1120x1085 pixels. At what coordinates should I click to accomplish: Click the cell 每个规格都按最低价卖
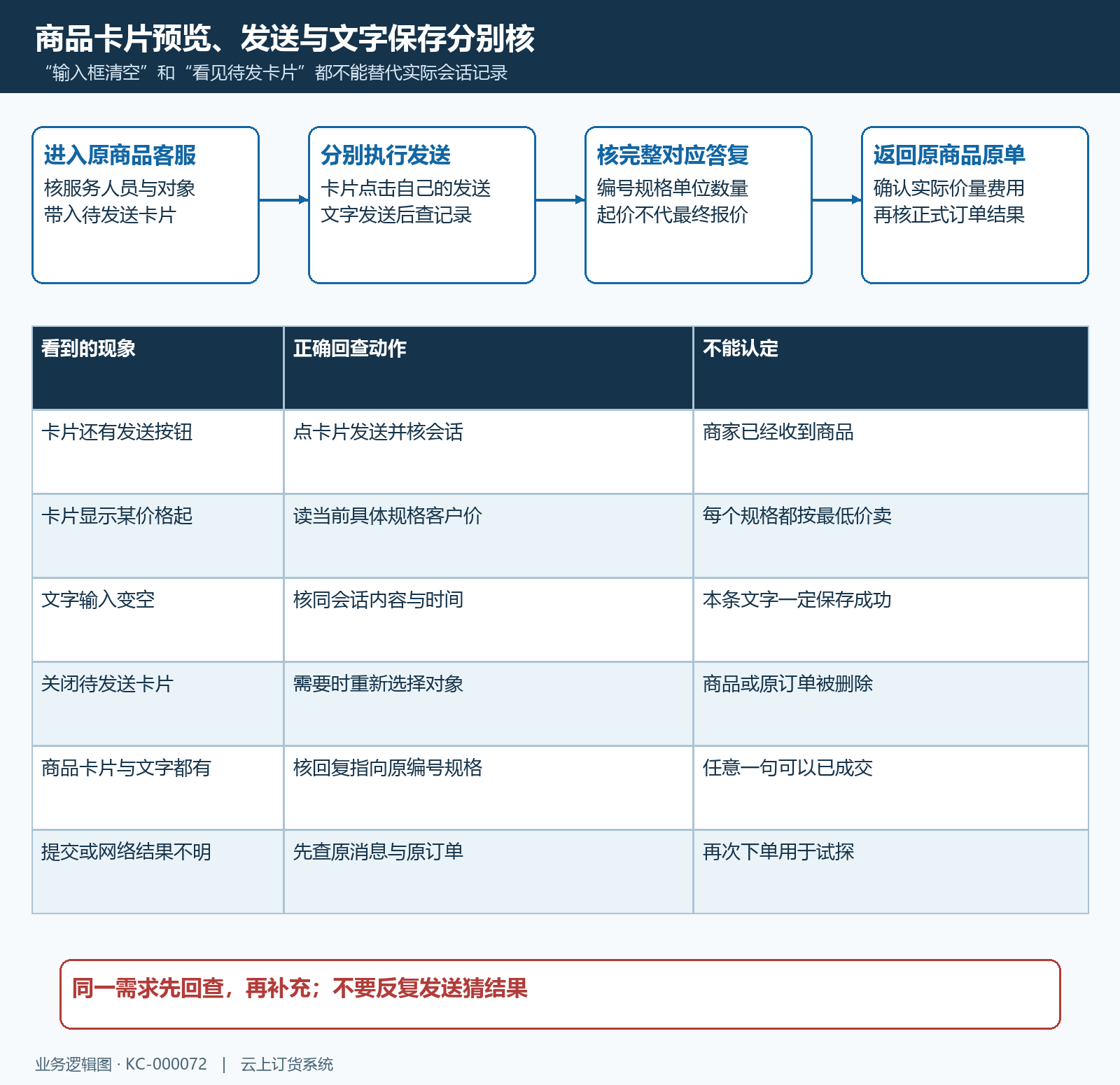(x=891, y=535)
